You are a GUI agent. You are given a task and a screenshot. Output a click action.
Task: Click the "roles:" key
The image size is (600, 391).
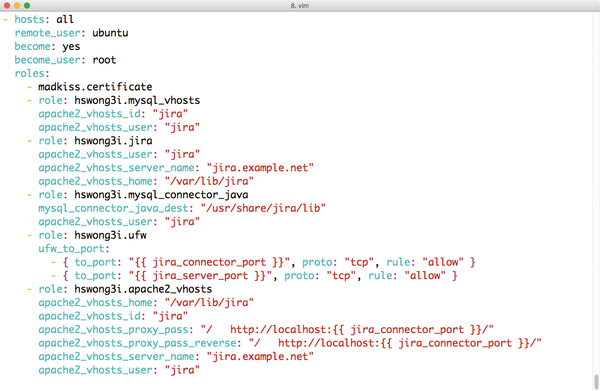32,73
